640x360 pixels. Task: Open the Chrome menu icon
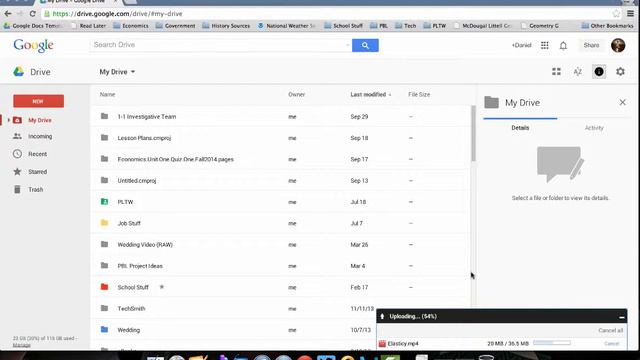tap(631, 13)
